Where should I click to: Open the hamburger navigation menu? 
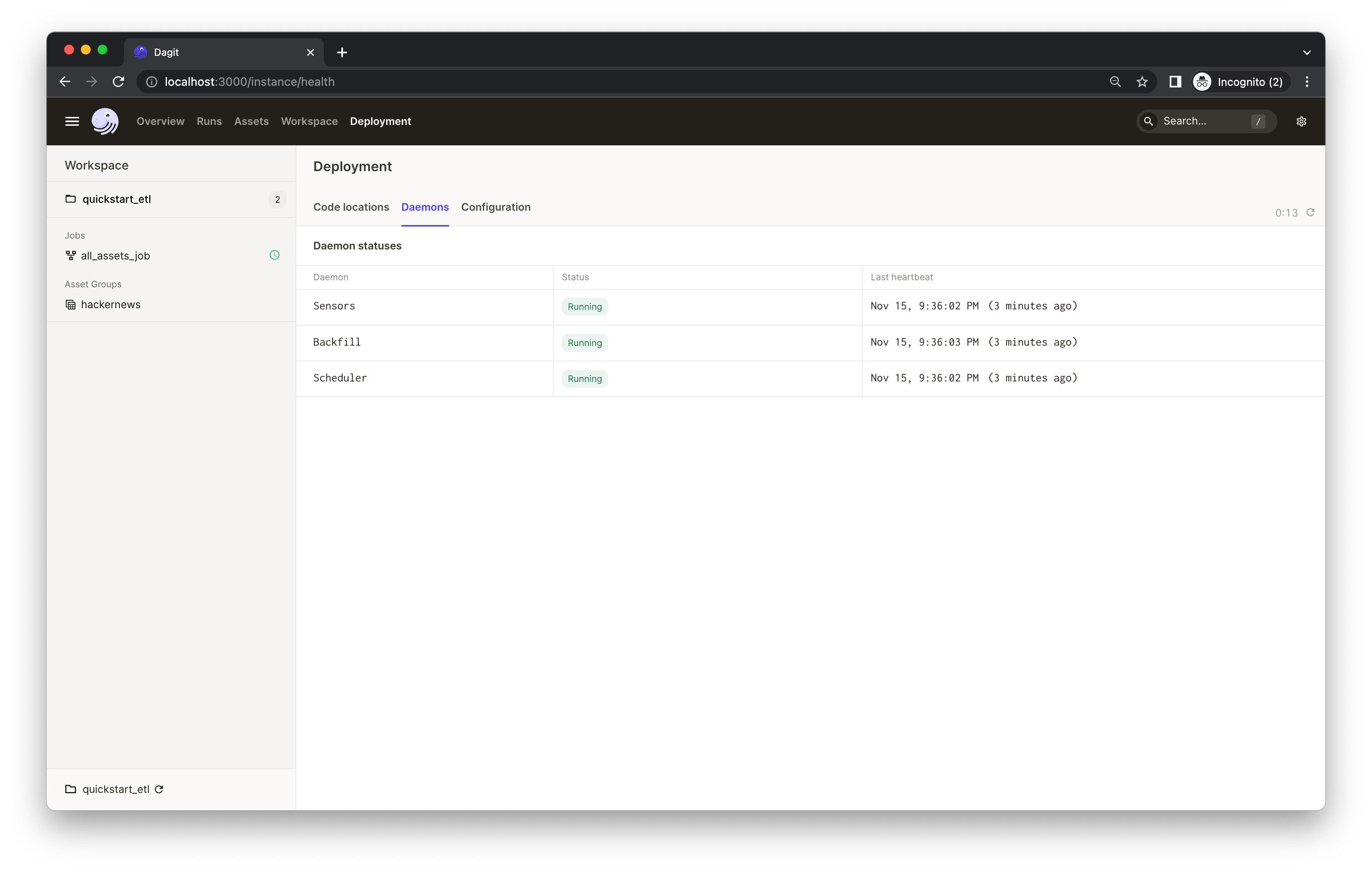click(x=72, y=122)
